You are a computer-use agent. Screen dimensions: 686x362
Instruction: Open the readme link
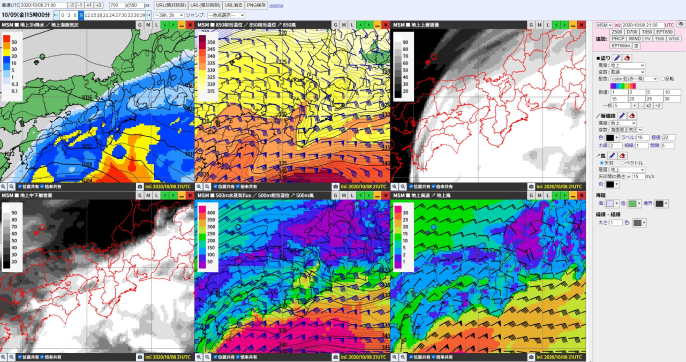pos(276,6)
